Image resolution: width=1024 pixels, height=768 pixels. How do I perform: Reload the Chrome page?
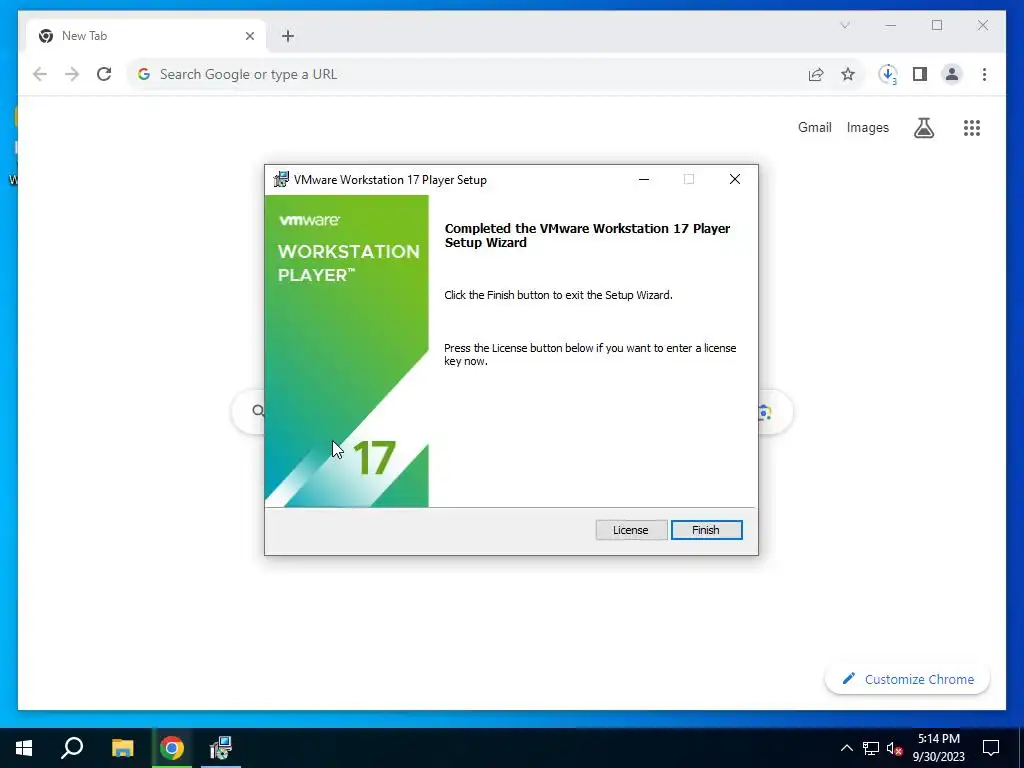(x=104, y=74)
